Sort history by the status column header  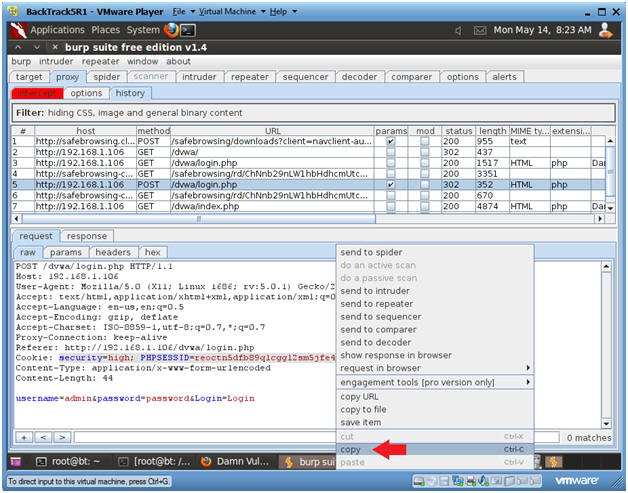459,131
